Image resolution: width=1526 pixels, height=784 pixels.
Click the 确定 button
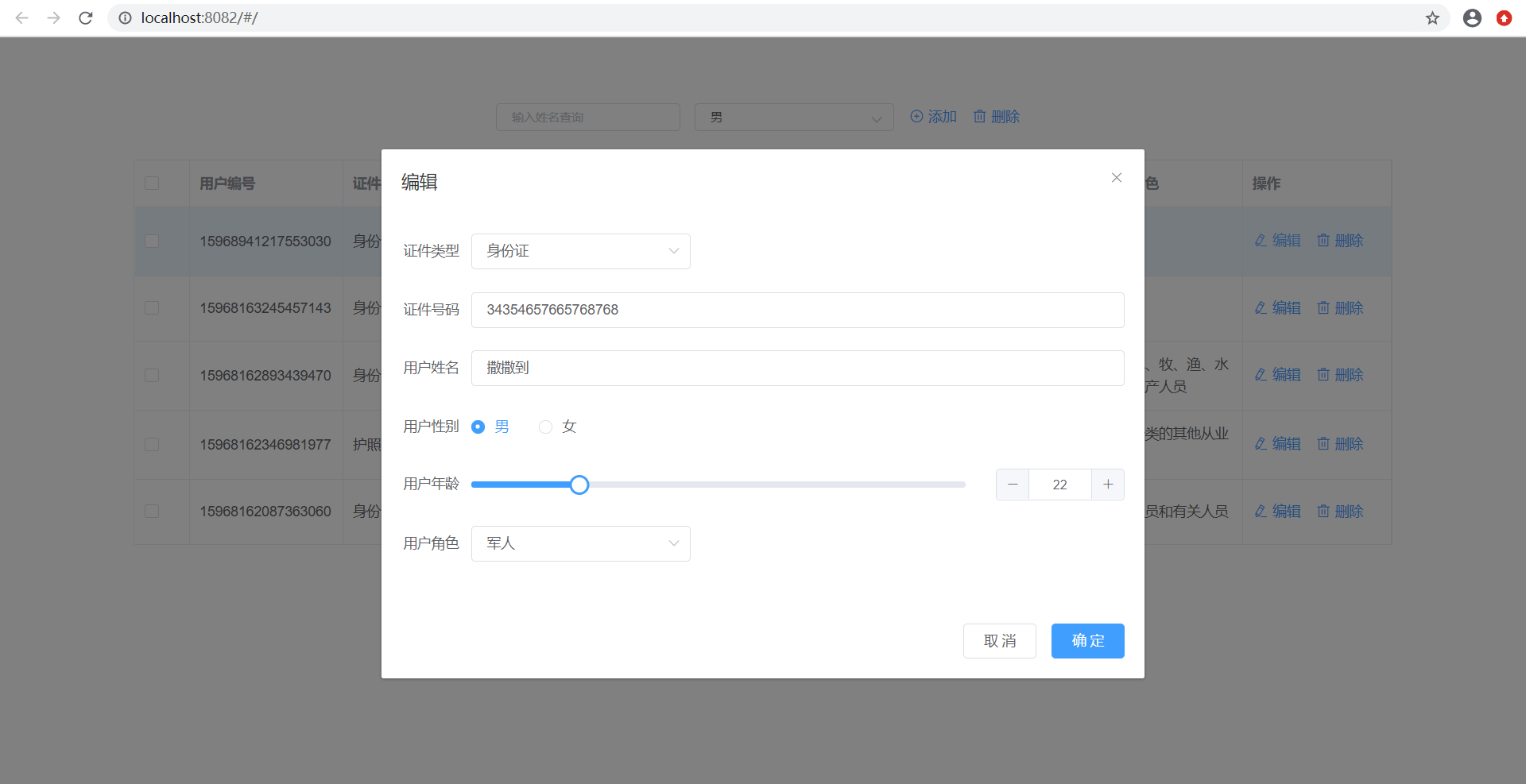(1087, 641)
